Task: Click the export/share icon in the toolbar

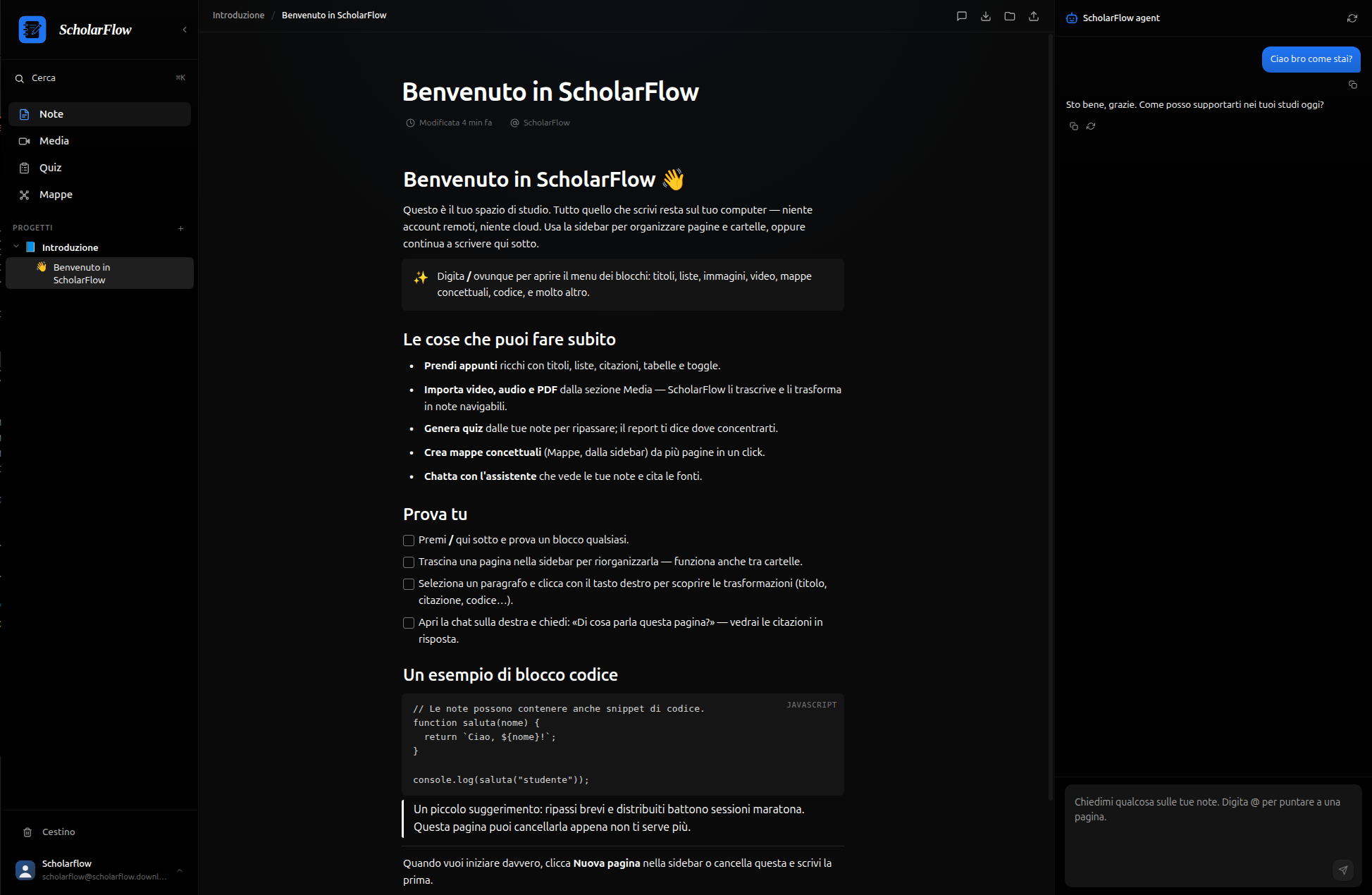Action: [x=1034, y=16]
